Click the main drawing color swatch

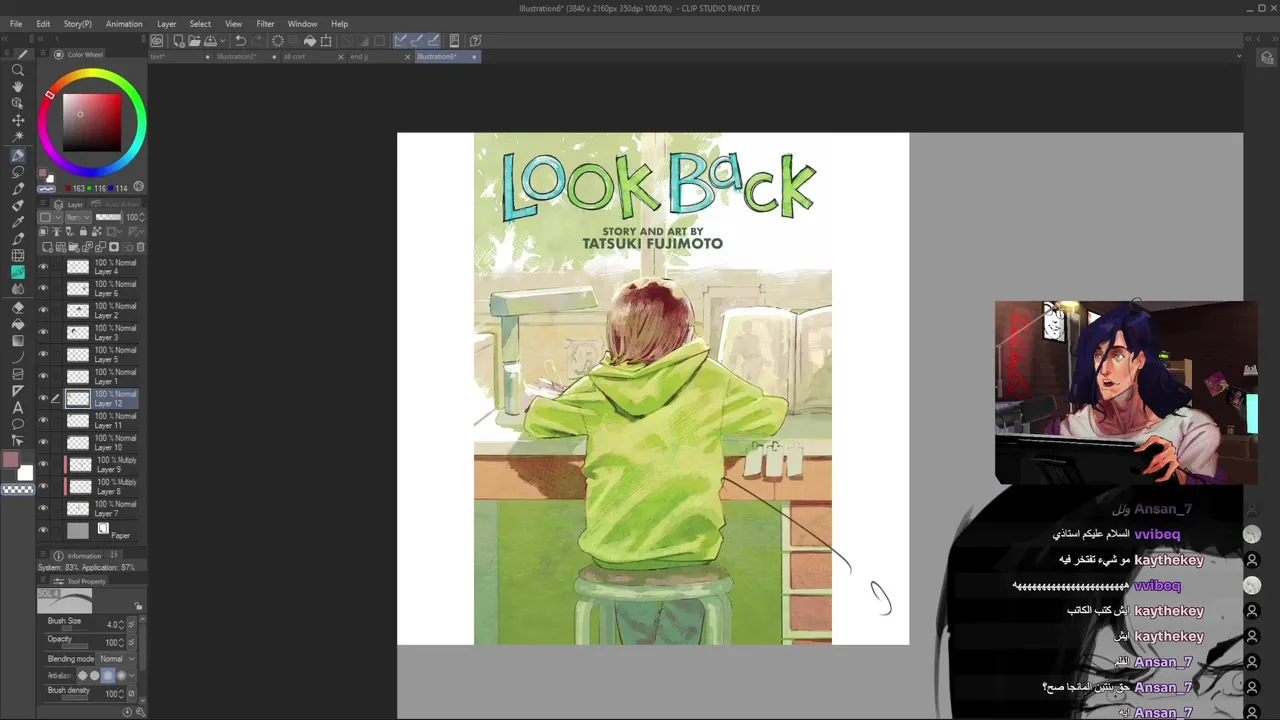[x=11, y=460]
